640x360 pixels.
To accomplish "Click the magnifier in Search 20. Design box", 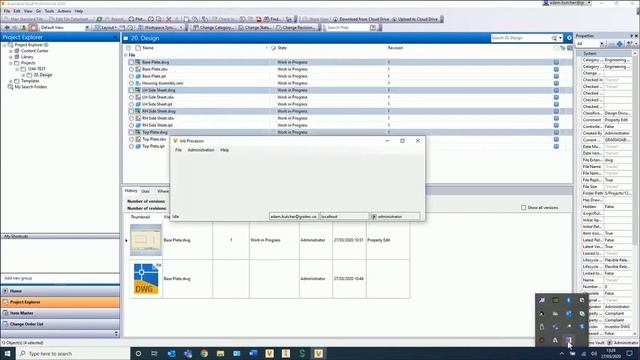I will (554, 38).
